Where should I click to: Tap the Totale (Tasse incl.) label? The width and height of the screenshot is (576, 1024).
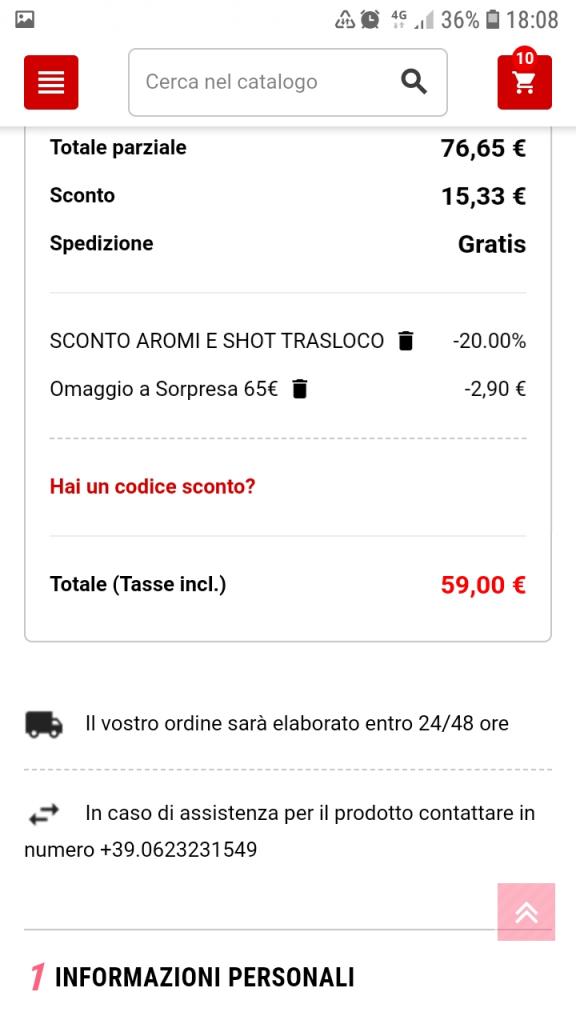tap(138, 584)
